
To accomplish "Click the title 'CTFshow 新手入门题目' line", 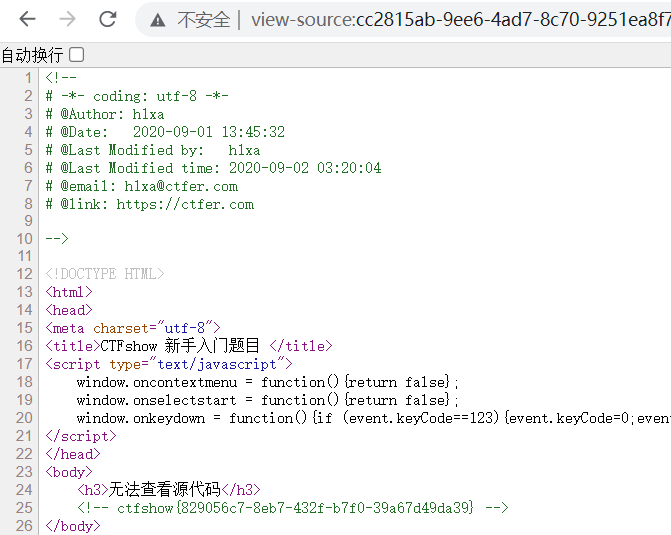I will (189, 345).
